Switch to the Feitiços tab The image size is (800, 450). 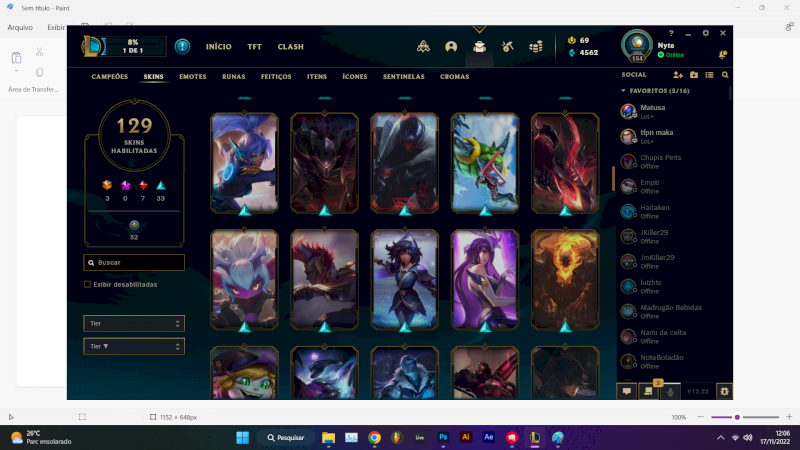[x=276, y=77]
